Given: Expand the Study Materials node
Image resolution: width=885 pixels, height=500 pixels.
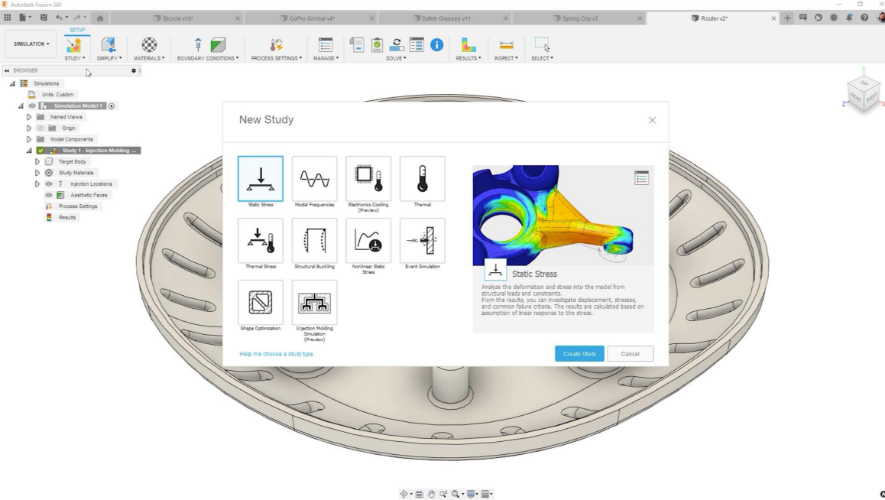Looking at the screenshot, I should [x=38, y=172].
